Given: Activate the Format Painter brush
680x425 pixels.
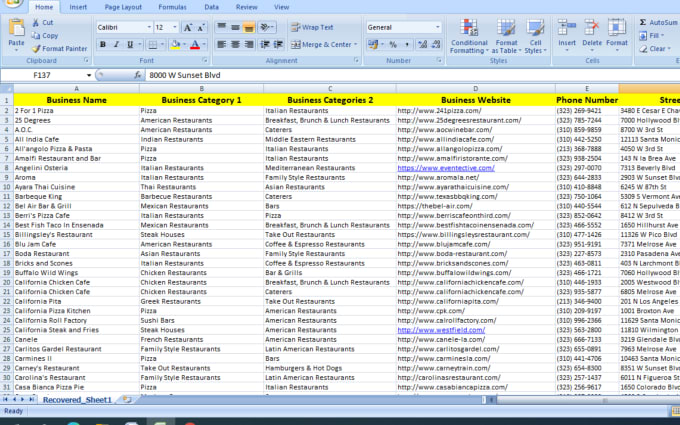Looking at the screenshot, I should tap(59, 49).
